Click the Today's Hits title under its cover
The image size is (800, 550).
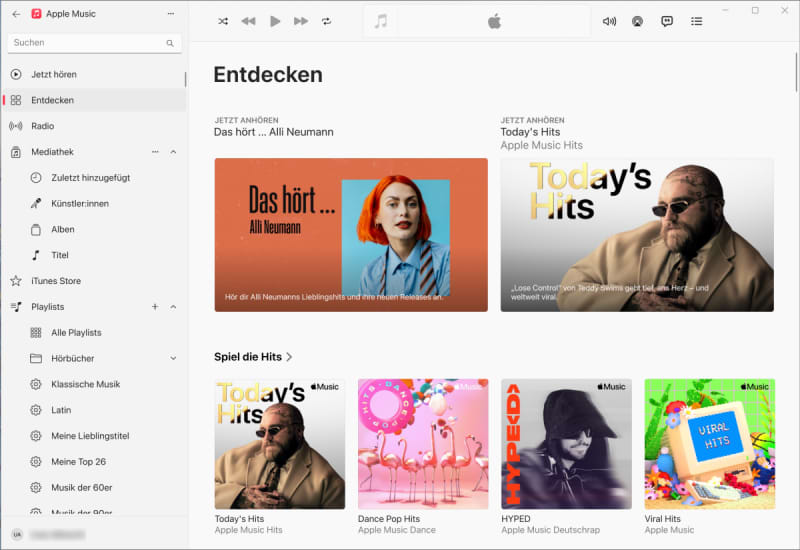[x=239, y=519]
